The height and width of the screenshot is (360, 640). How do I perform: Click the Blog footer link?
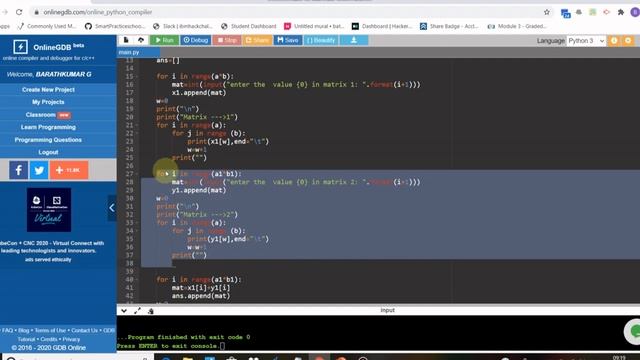point(23,330)
